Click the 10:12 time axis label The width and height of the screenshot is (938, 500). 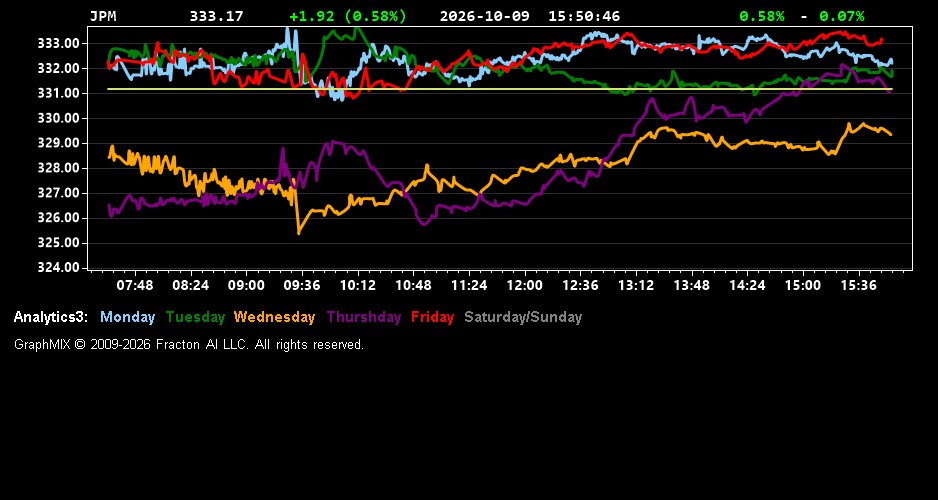[358, 286]
